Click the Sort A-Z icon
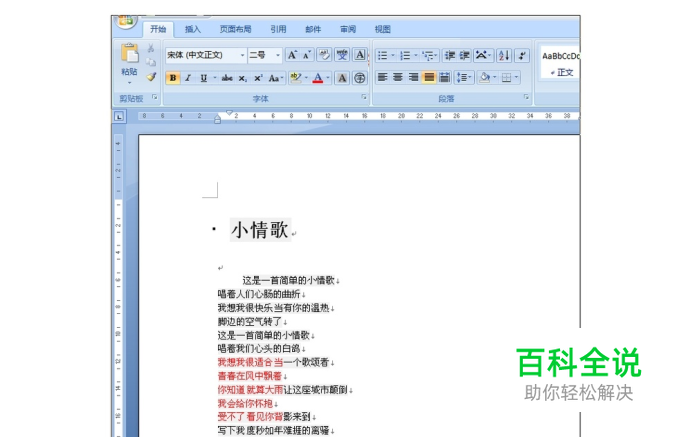Image resolution: width=692 pixels, height=437 pixels. (x=504, y=55)
